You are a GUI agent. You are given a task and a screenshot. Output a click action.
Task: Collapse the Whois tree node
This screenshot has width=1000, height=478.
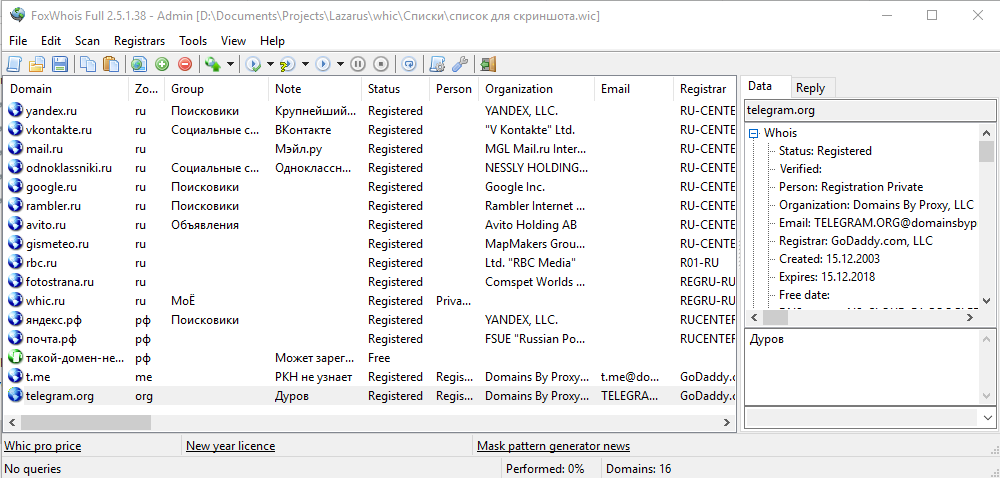754,133
